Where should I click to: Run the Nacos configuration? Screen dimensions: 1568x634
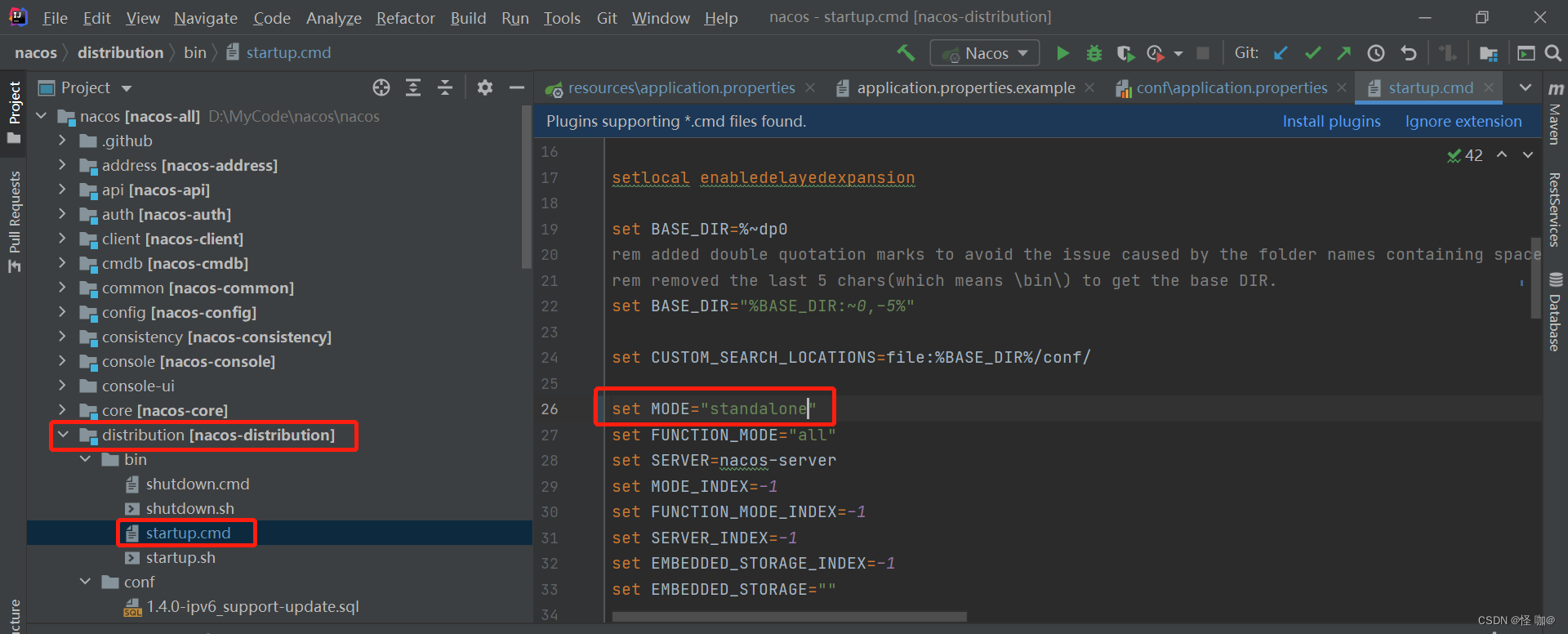1062,53
